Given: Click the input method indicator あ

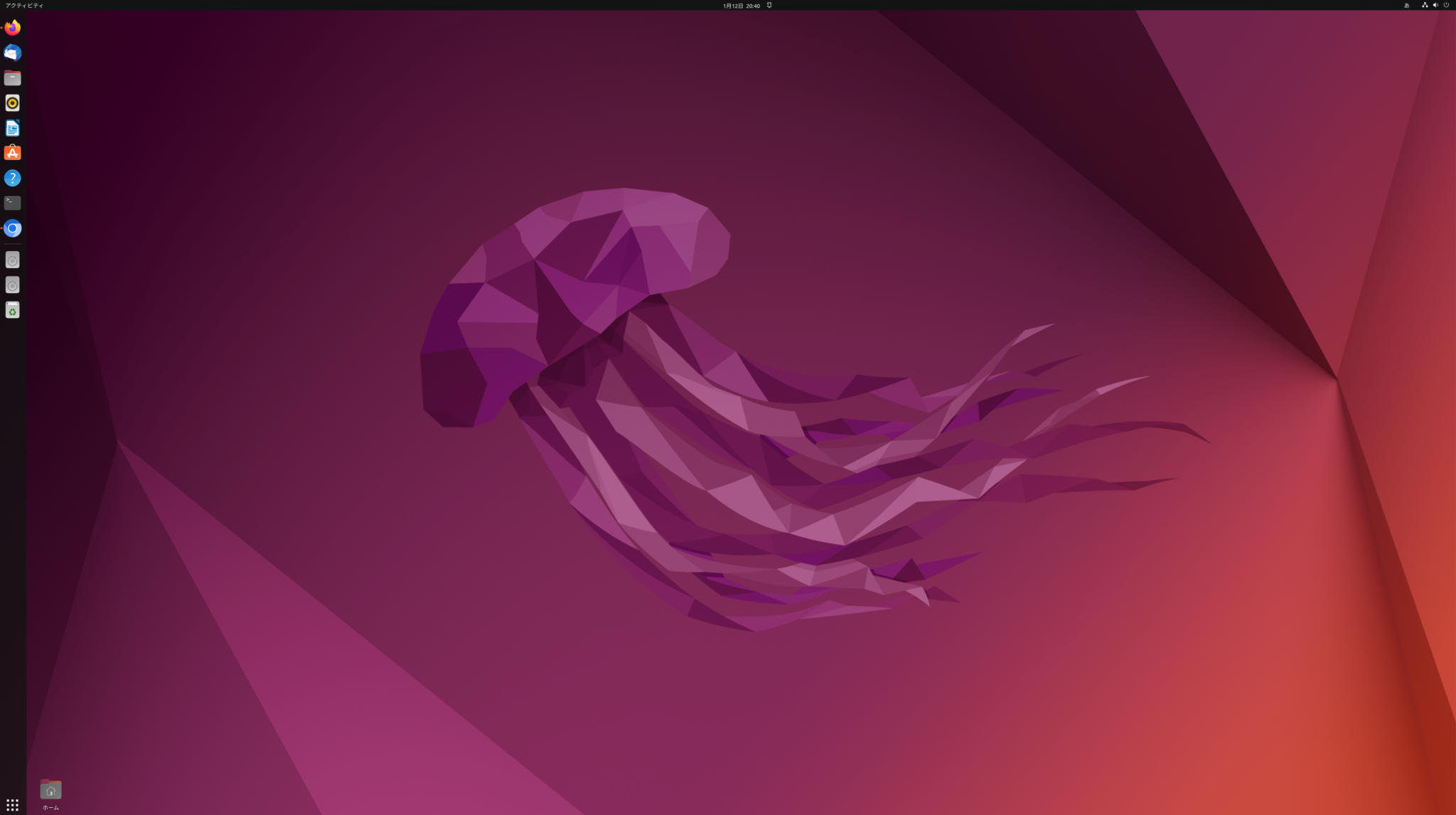Looking at the screenshot, I should [x=1407, y=5].
